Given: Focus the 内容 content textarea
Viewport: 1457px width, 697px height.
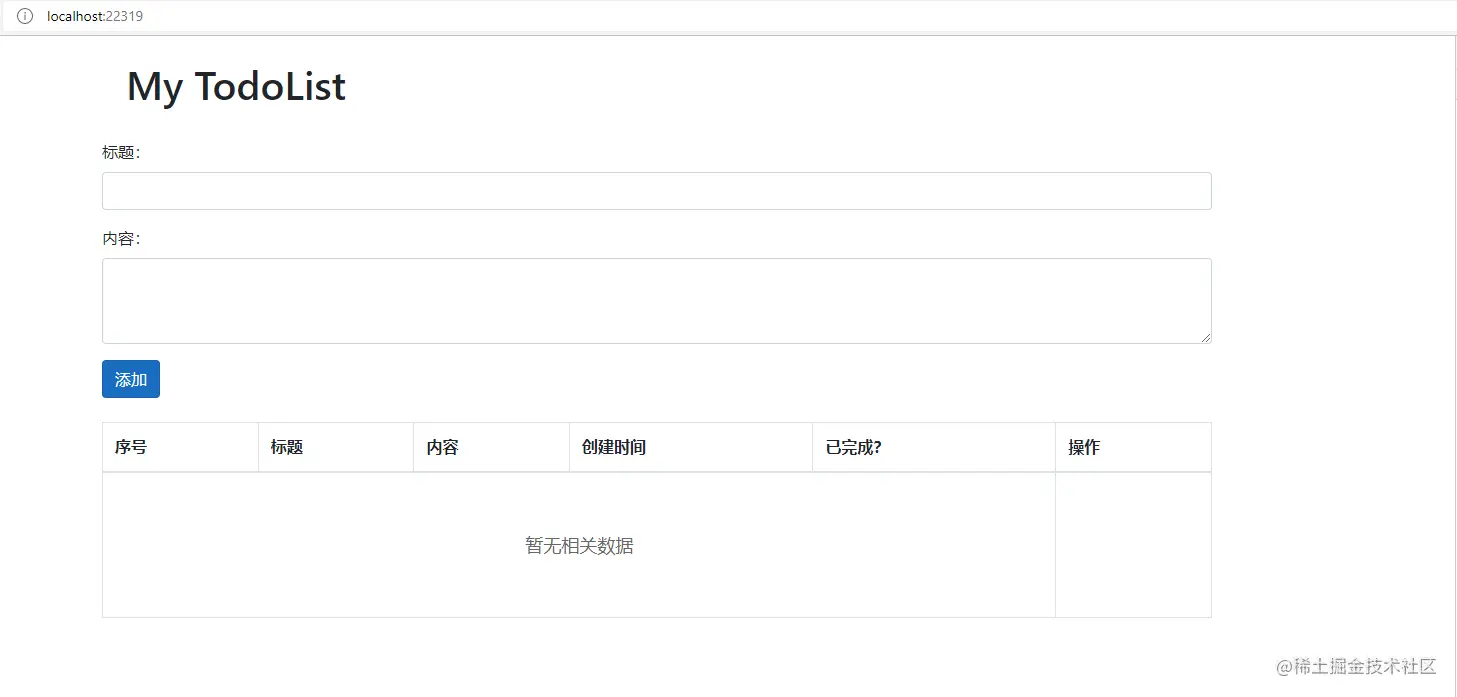Looking at the screenshot, I should (656, 301).
